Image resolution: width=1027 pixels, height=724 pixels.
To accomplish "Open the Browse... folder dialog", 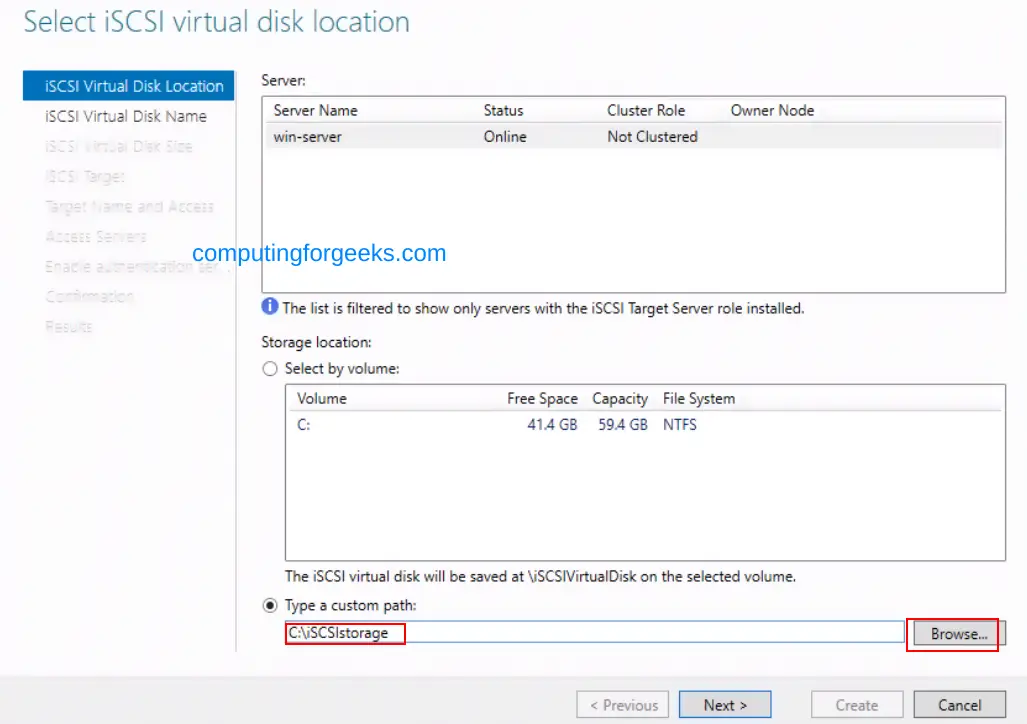I will 958,634.
